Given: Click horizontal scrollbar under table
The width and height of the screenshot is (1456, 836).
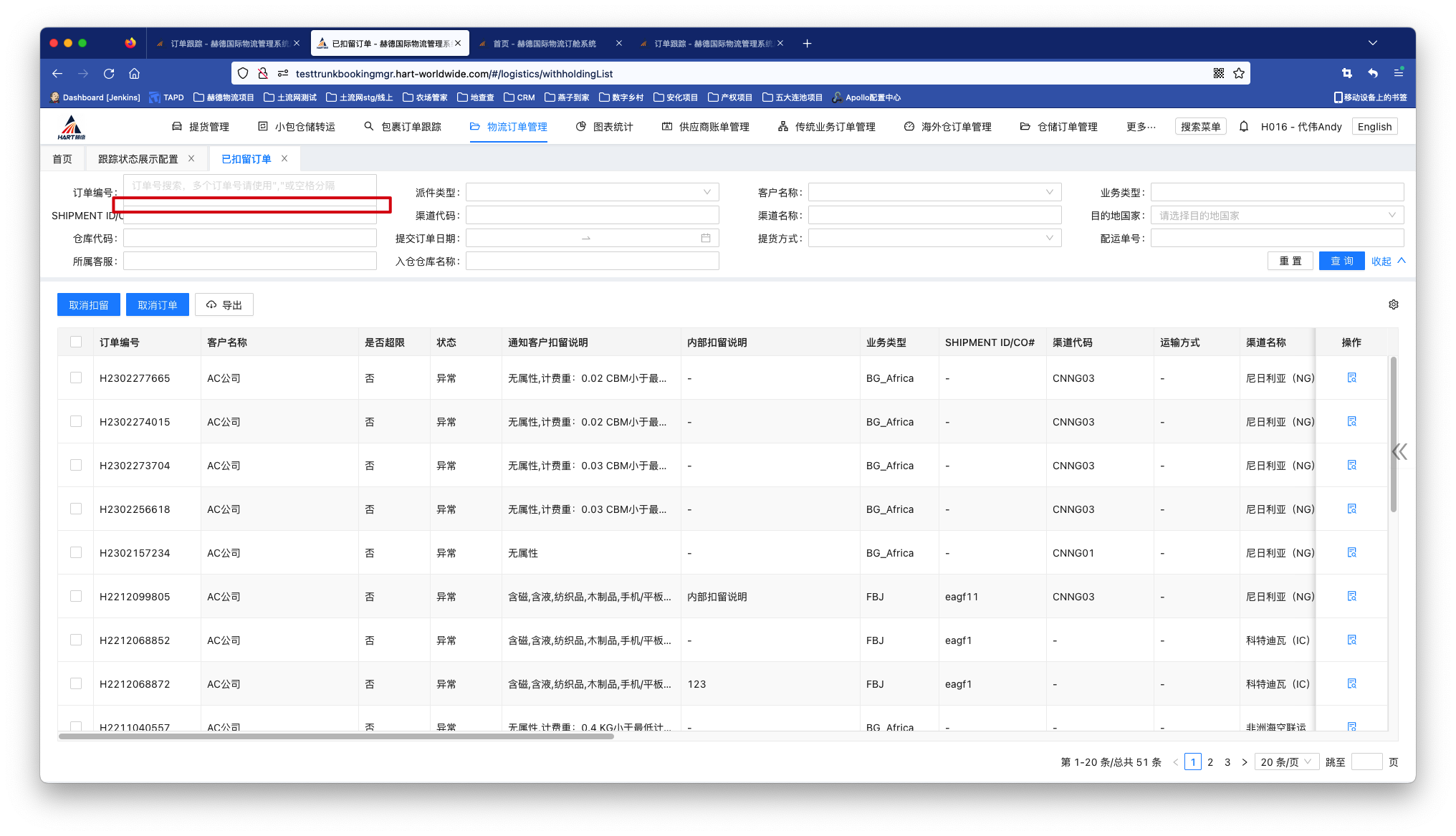Looking at the screenshot, I should (x=337, y=736).
